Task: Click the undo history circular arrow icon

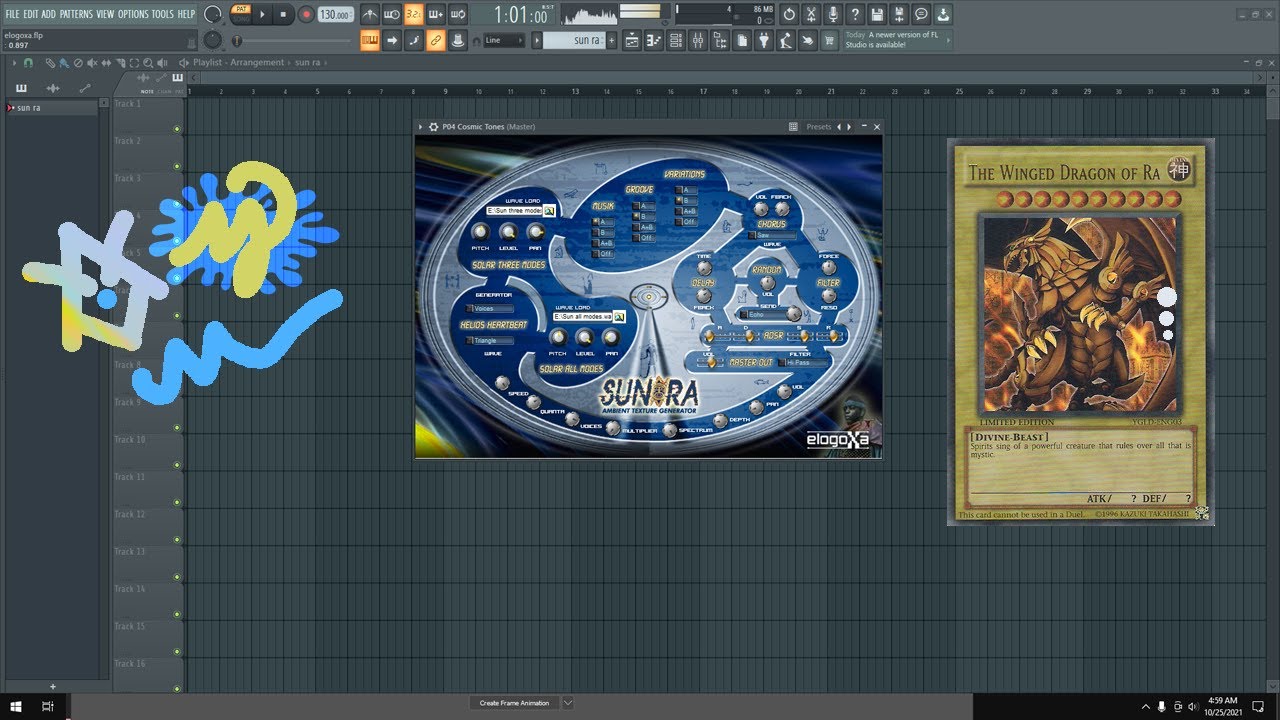Action: coord(789,15)
